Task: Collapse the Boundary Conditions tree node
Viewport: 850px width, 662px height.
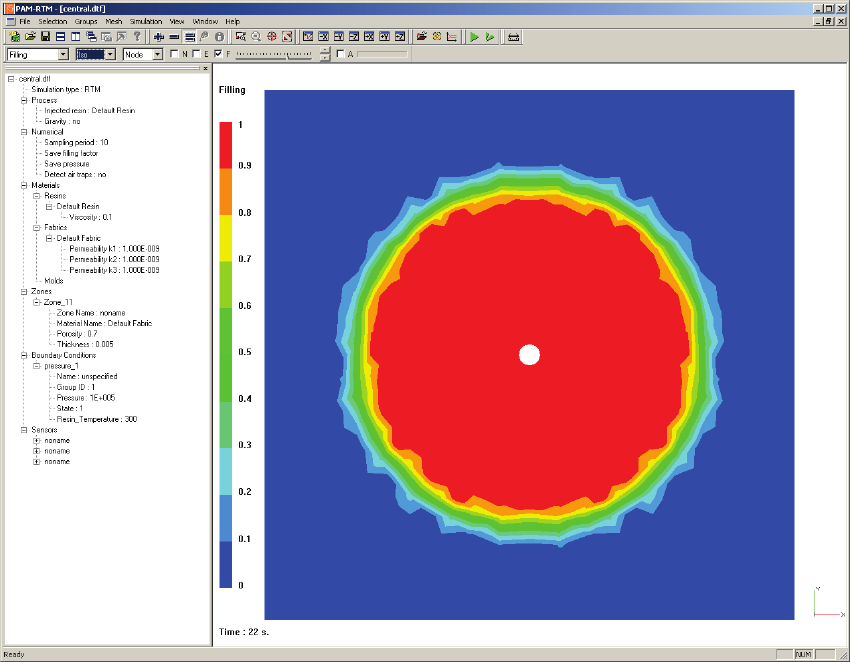Action: tap(22, 355)
